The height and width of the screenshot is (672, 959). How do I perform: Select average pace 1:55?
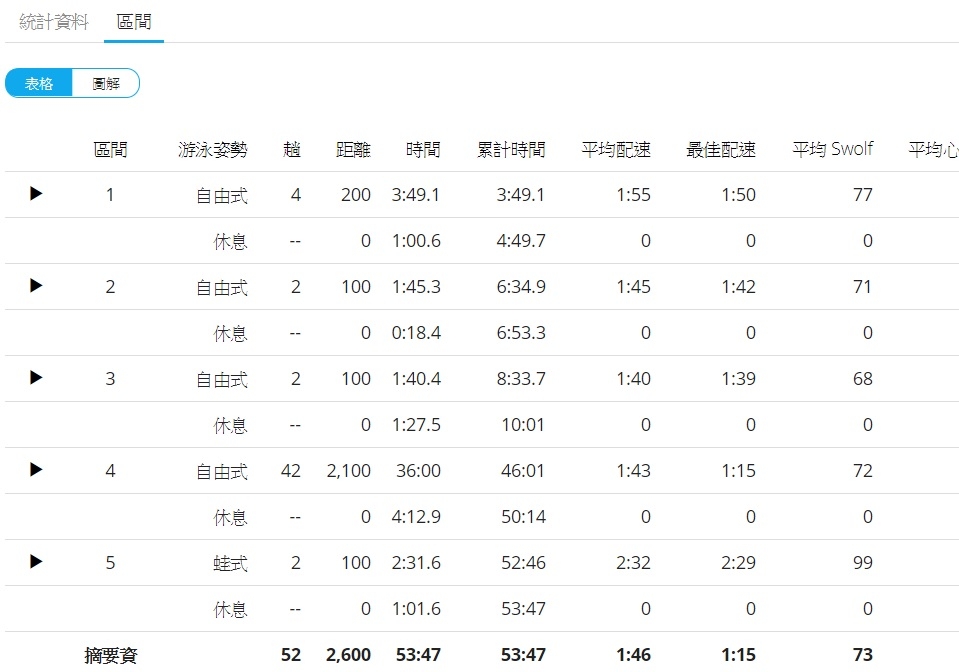coord(634,195)
